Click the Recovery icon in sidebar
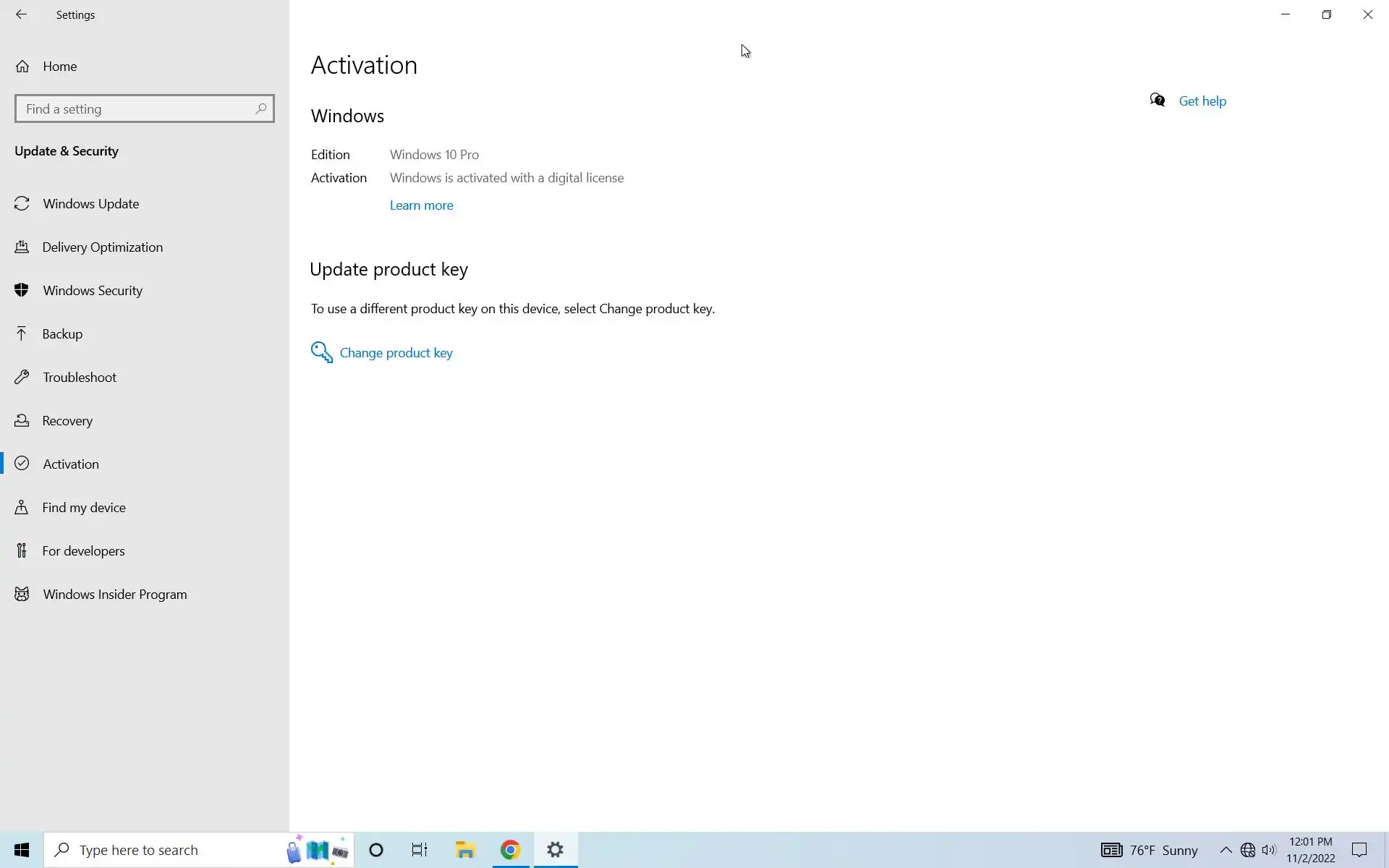This screenshot has width=1389, height=868. pyautogui.click(x=22, y=420)
